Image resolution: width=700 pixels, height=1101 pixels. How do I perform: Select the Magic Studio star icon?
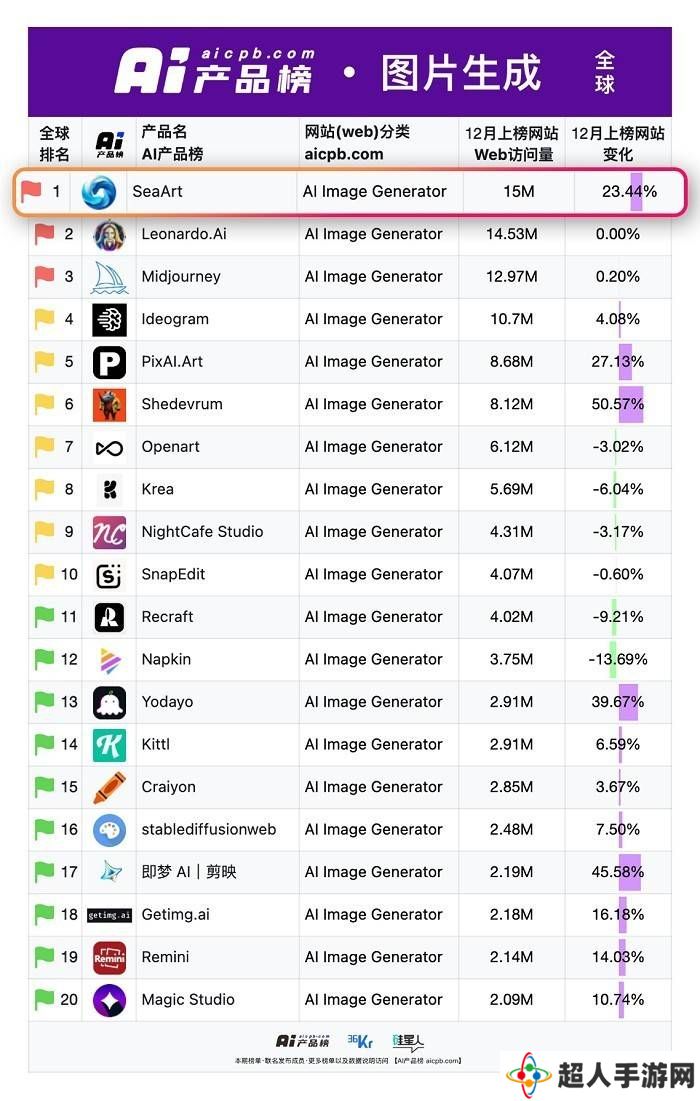coord(110,1001)
